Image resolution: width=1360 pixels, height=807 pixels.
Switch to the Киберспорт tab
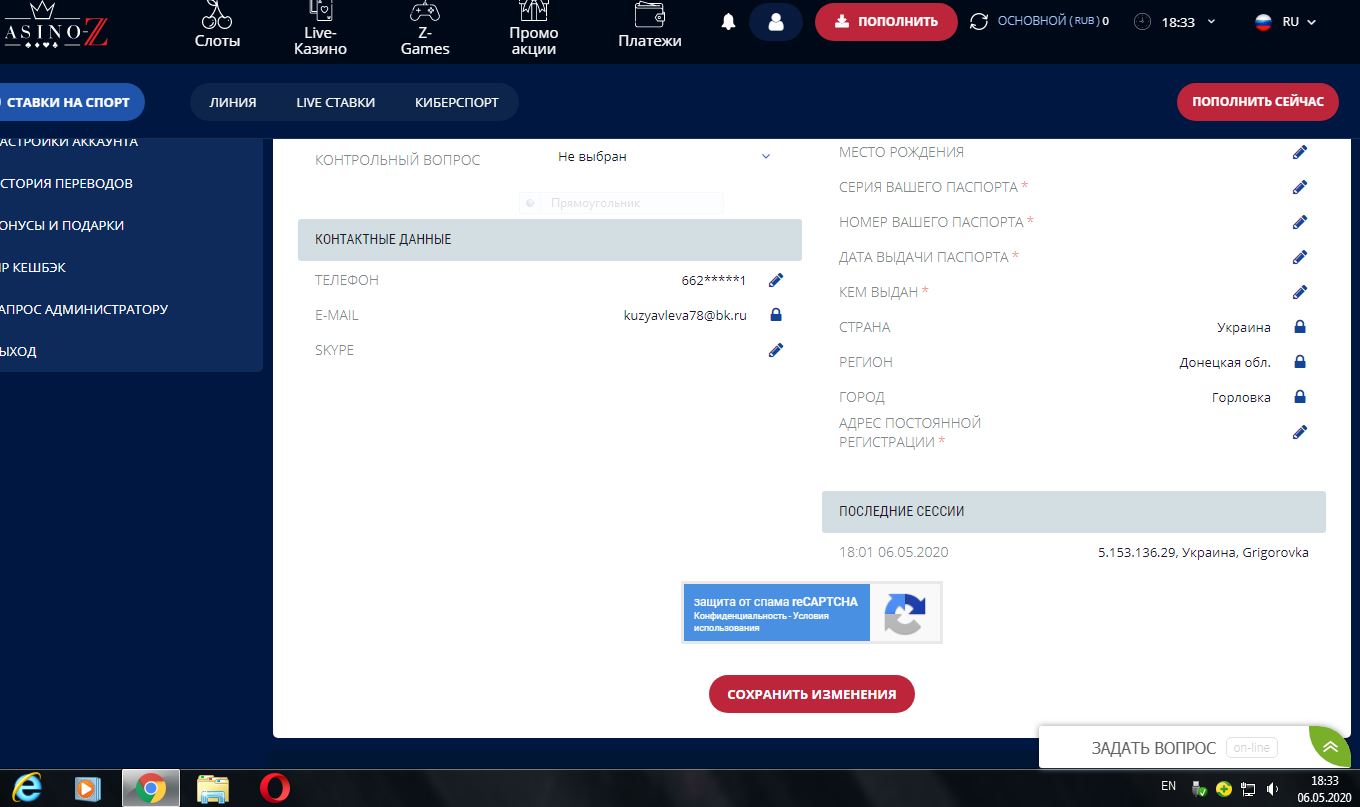tap(457, 102)
